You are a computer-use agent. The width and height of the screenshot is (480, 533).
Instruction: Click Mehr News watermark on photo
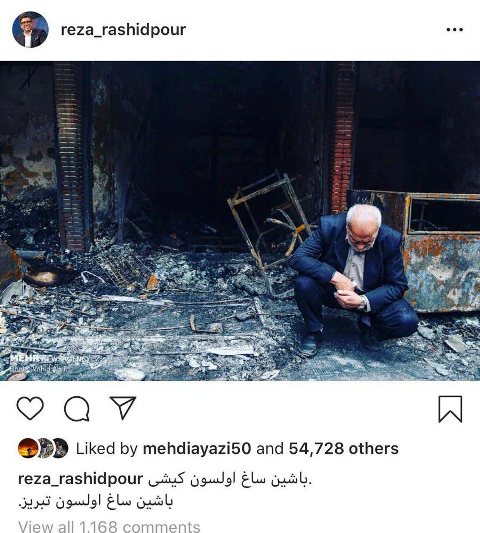[46, 362]
